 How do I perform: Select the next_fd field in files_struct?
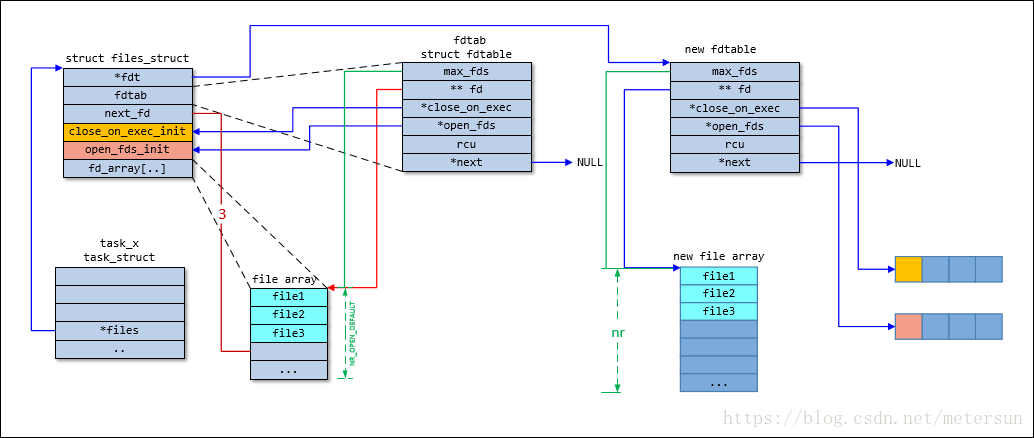[x=127, y=113]
